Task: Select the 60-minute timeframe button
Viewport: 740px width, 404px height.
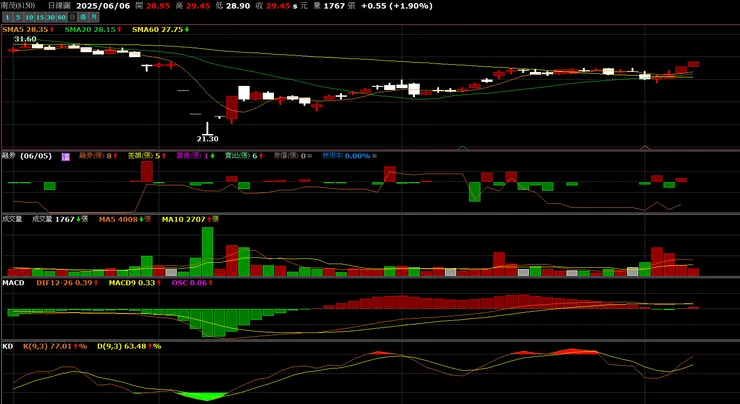Action: pyautogui.click(x=61, y=17)
